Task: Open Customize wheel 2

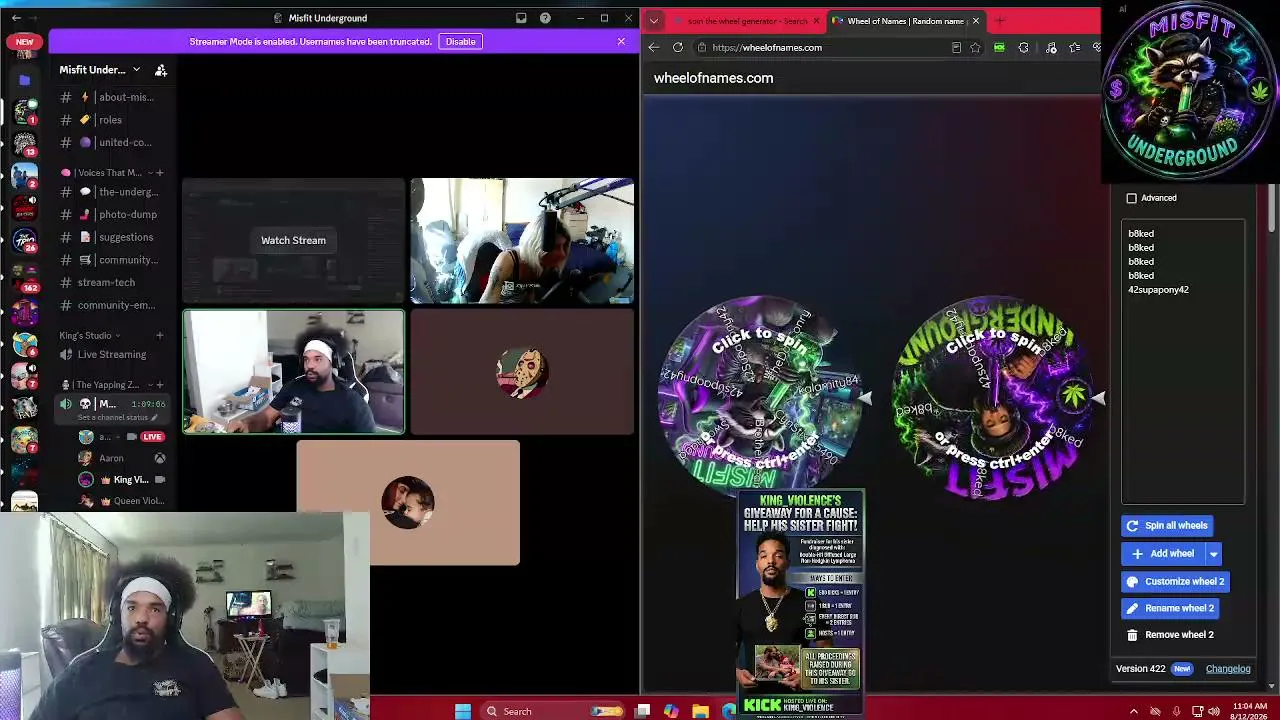Action: (1175, 582)
